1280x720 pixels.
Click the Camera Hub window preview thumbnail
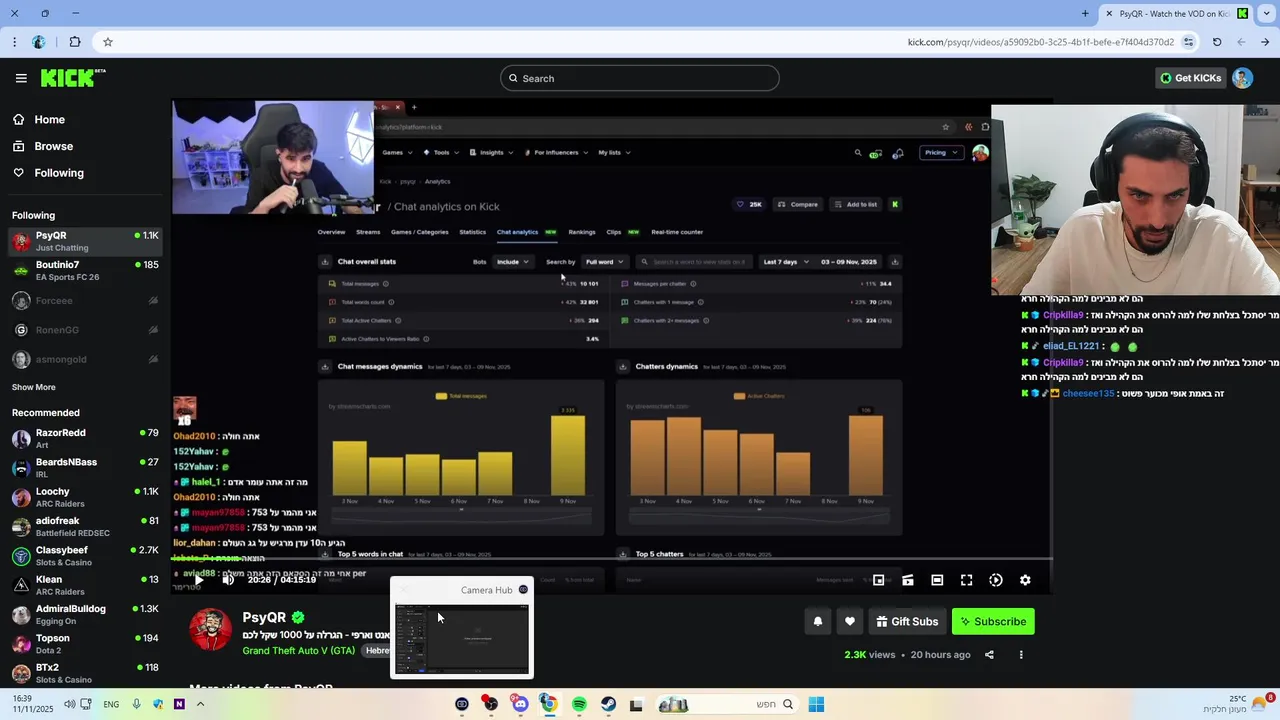pyautogui.click(x=462, y=639)
